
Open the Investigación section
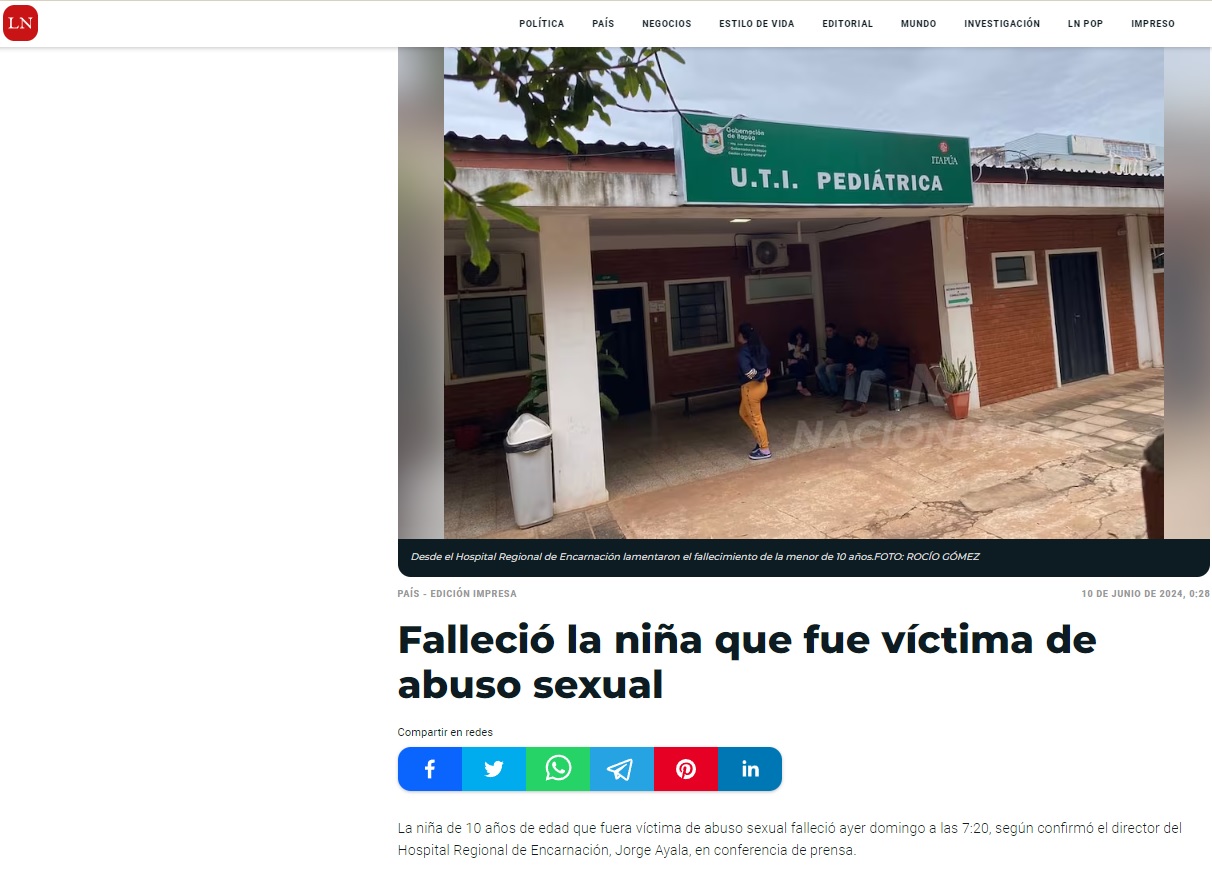click(1002, 24)
